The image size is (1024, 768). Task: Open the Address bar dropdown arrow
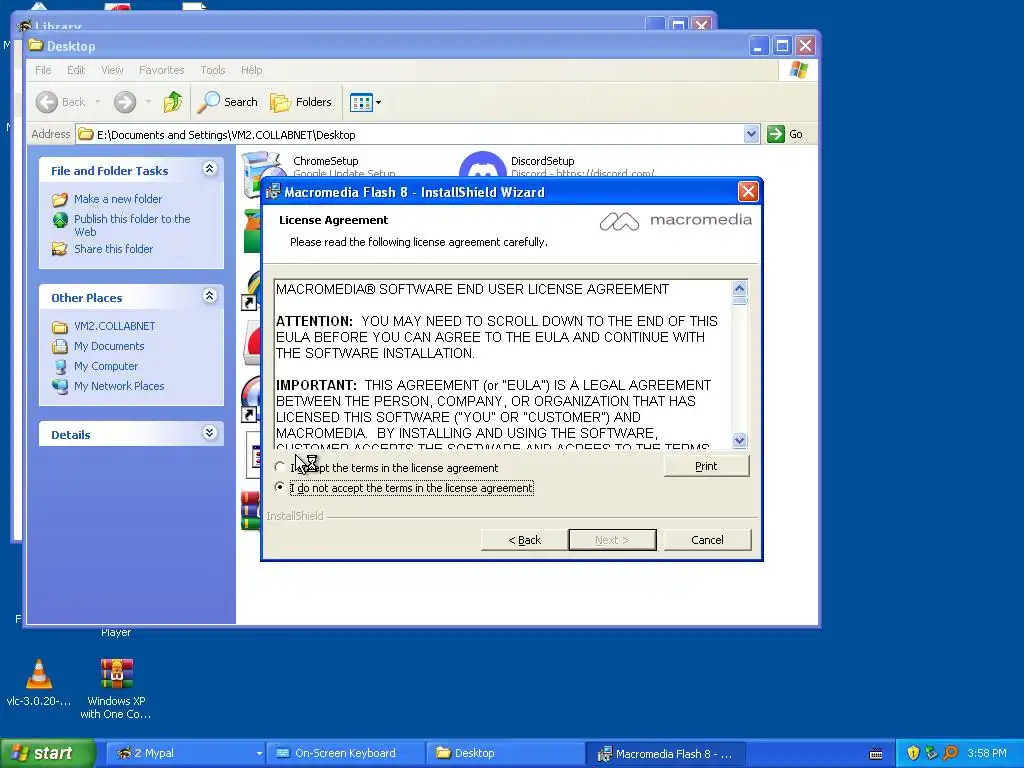[751, 134]
